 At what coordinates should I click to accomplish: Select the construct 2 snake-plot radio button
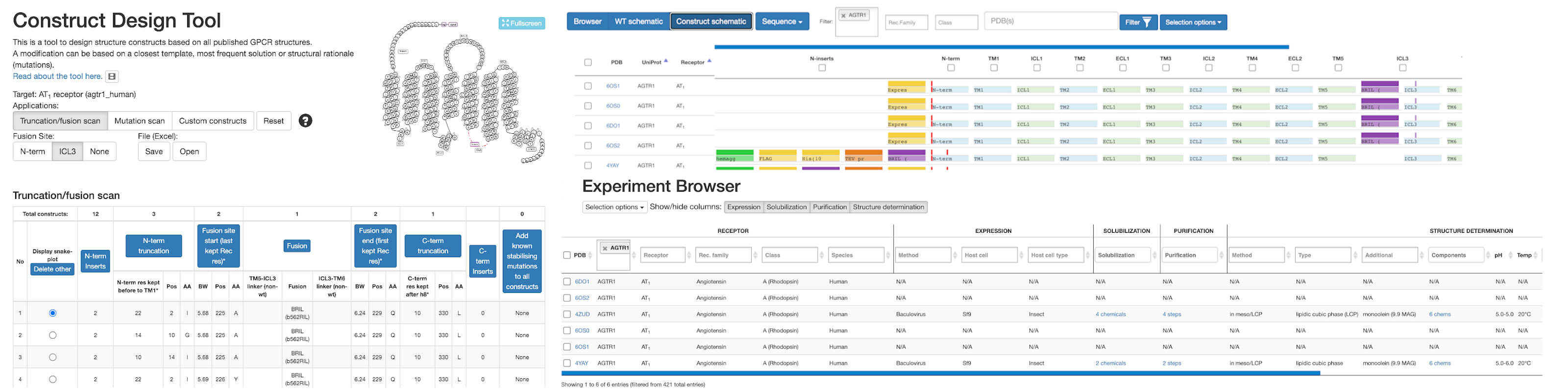(x=53, y=335)
